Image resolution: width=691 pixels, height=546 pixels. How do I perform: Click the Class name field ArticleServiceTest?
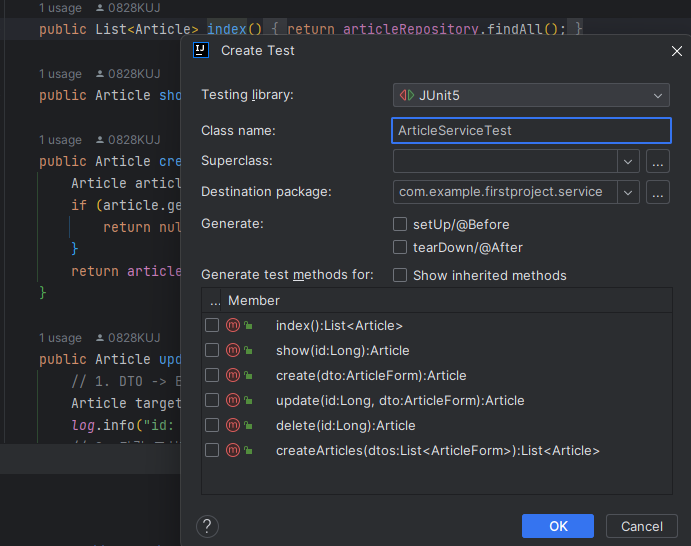[531, 130]
